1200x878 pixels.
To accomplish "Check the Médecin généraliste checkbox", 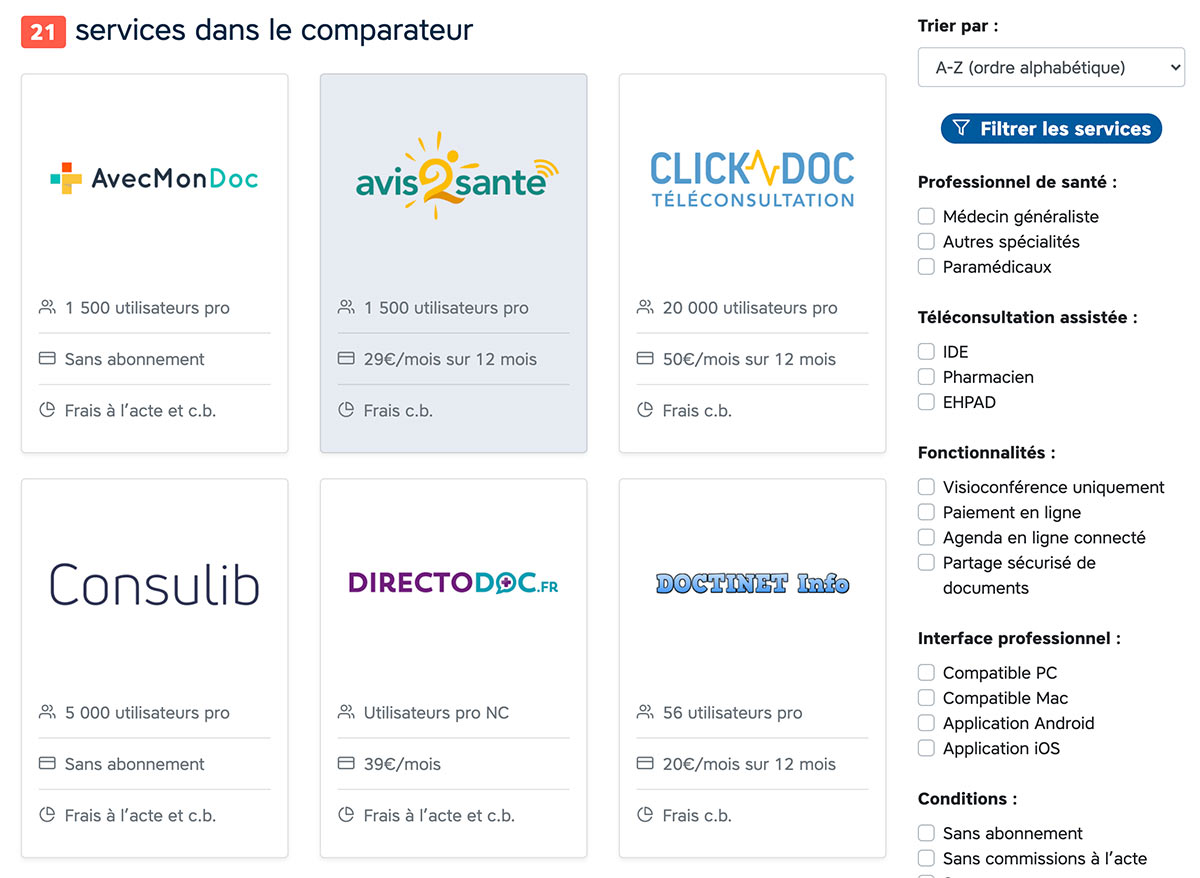I will pyautogui.click(x=926, y=216).
